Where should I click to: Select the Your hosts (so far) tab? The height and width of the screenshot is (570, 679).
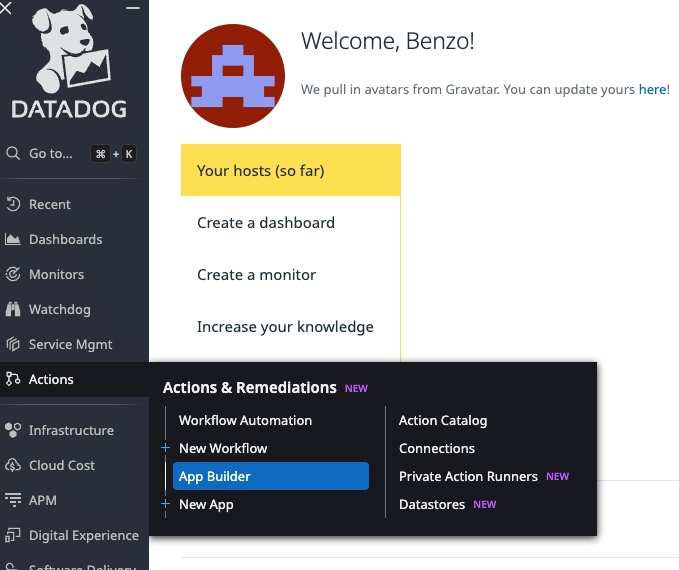[x=290, y=170]
